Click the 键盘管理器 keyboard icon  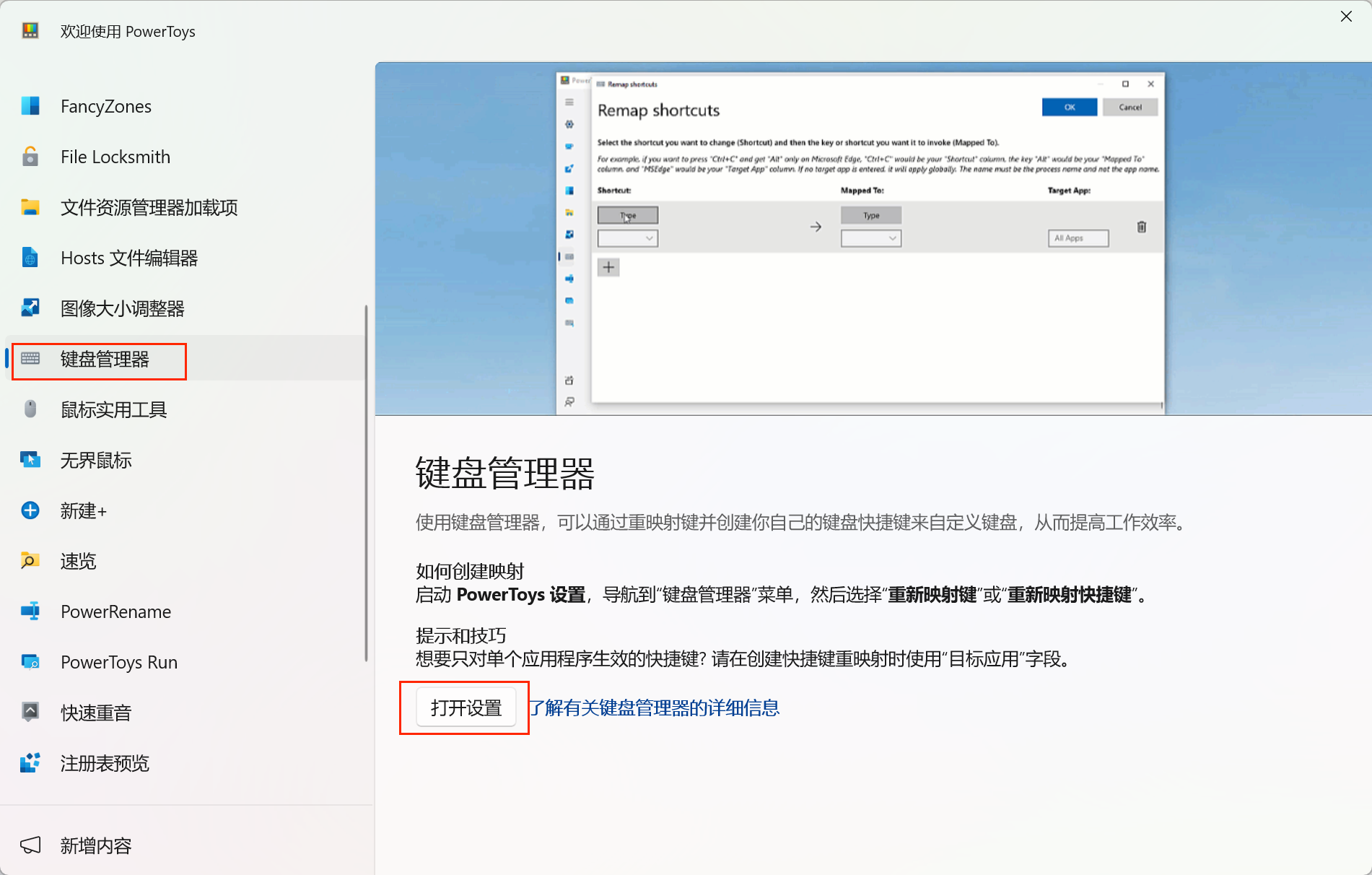click(x=30, y=359)
